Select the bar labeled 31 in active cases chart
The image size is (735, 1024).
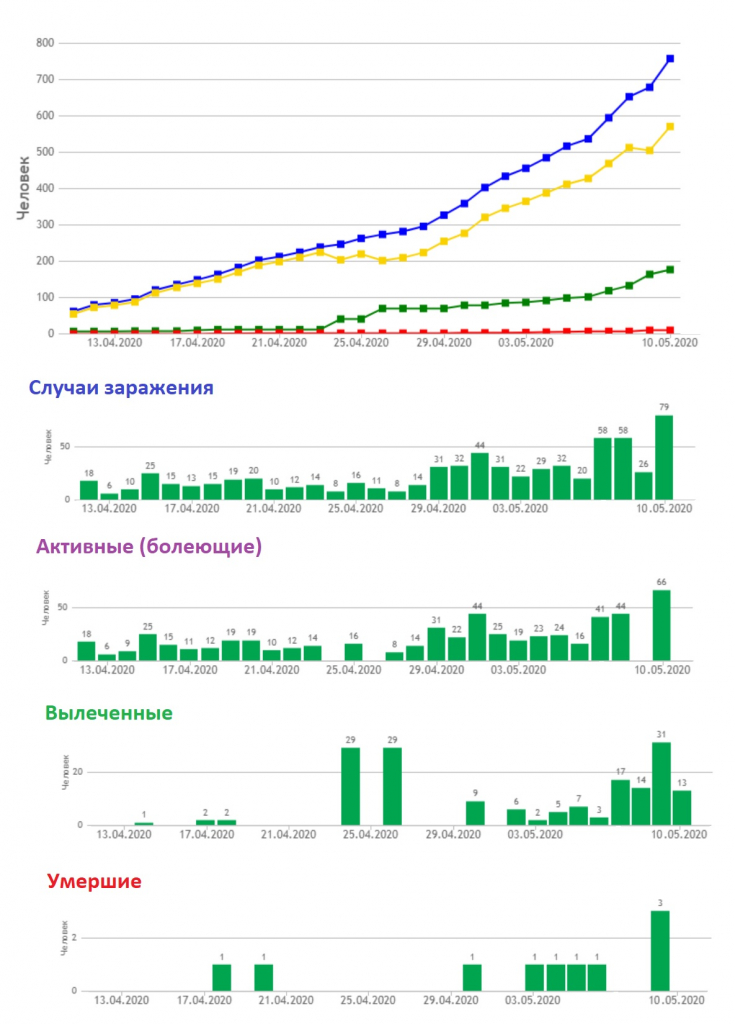pos(436,644)
